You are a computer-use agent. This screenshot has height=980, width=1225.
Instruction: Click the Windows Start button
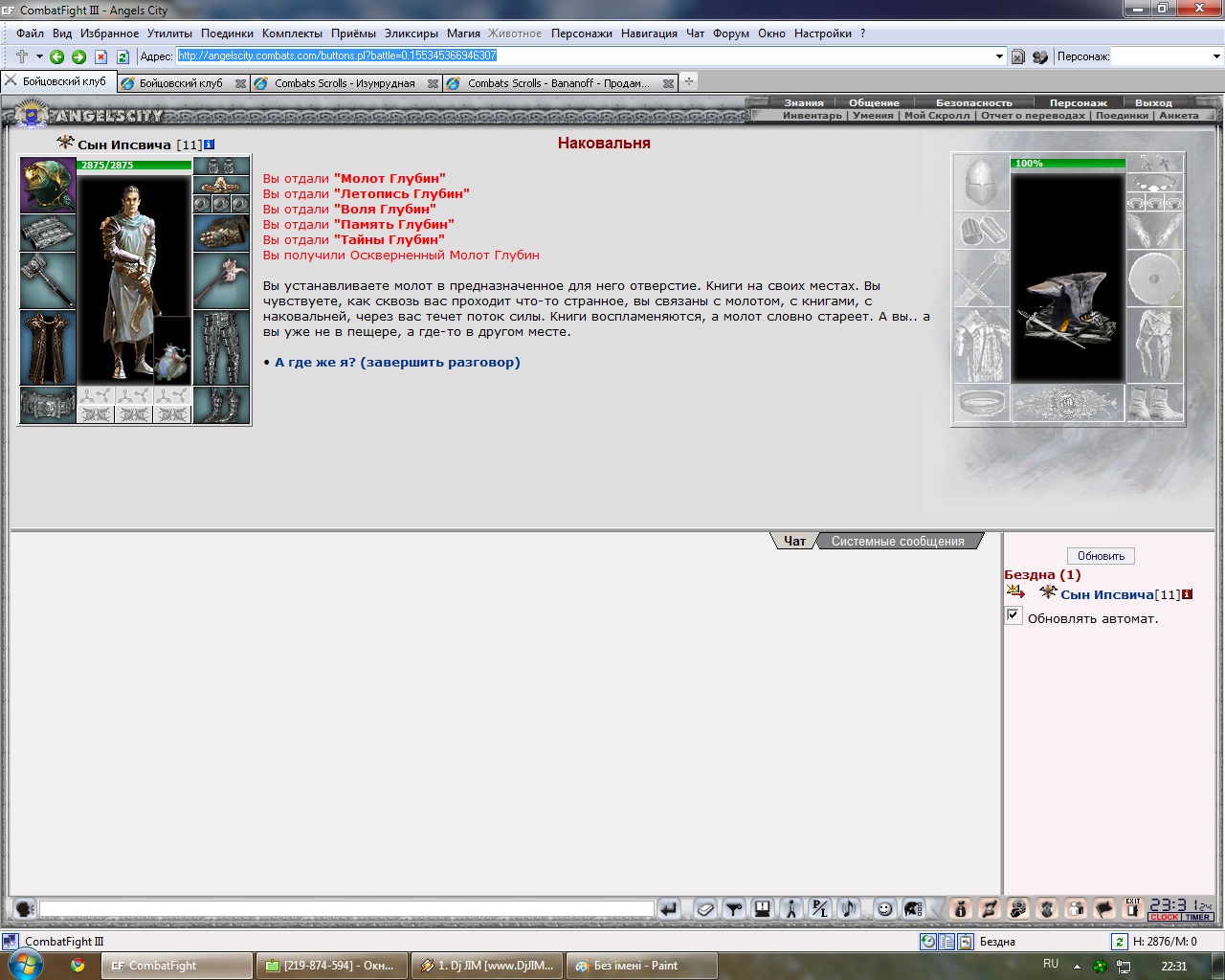(26, 965)
